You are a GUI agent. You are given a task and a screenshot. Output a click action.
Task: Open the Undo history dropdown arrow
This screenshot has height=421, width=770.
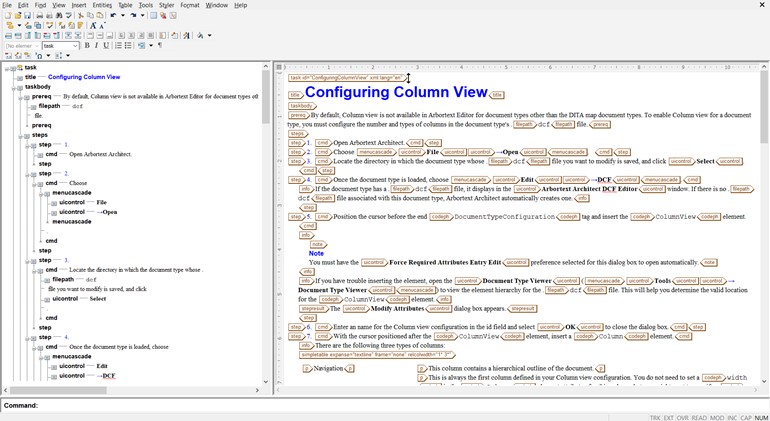(x=123, y=16)
